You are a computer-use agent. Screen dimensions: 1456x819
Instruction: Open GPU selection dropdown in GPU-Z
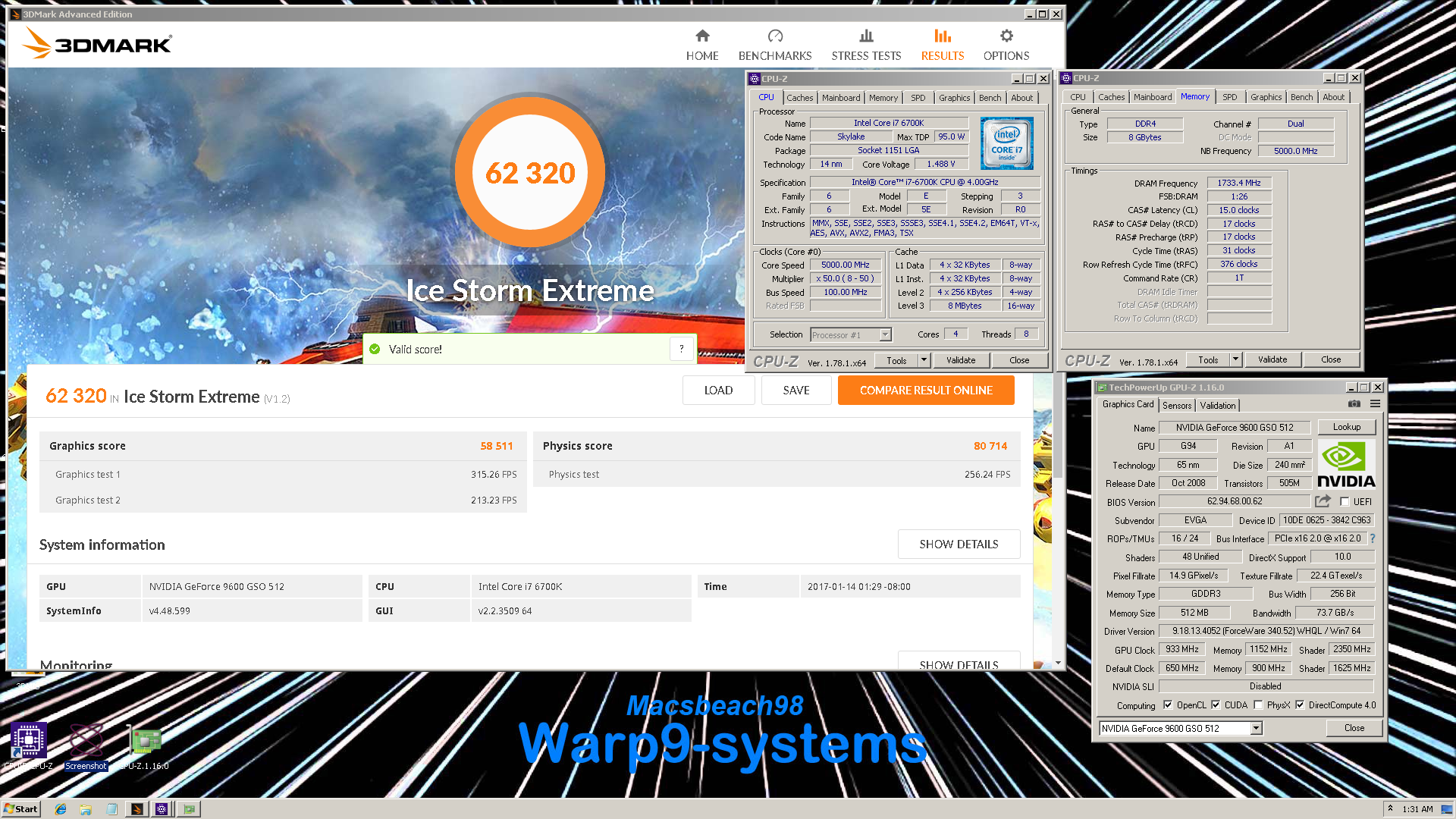coord(1256,728)
